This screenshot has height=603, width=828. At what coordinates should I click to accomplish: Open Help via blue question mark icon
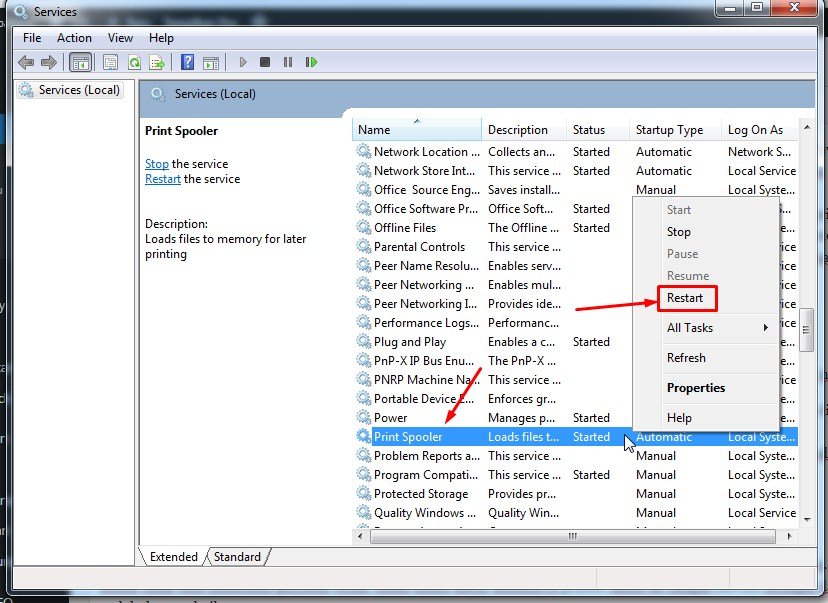tap(187, 62)
